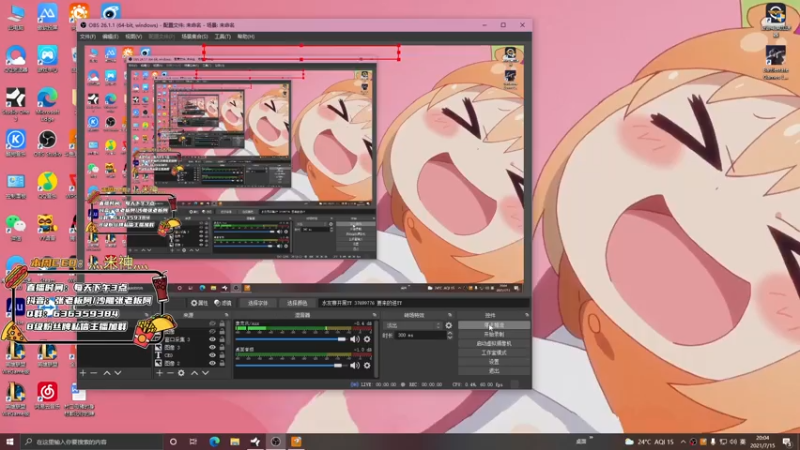Viewport: 800px width, 450px height.
Task: Open WeChat desktop shortcut
Action: pyautogui.click(x=16, y=228)
